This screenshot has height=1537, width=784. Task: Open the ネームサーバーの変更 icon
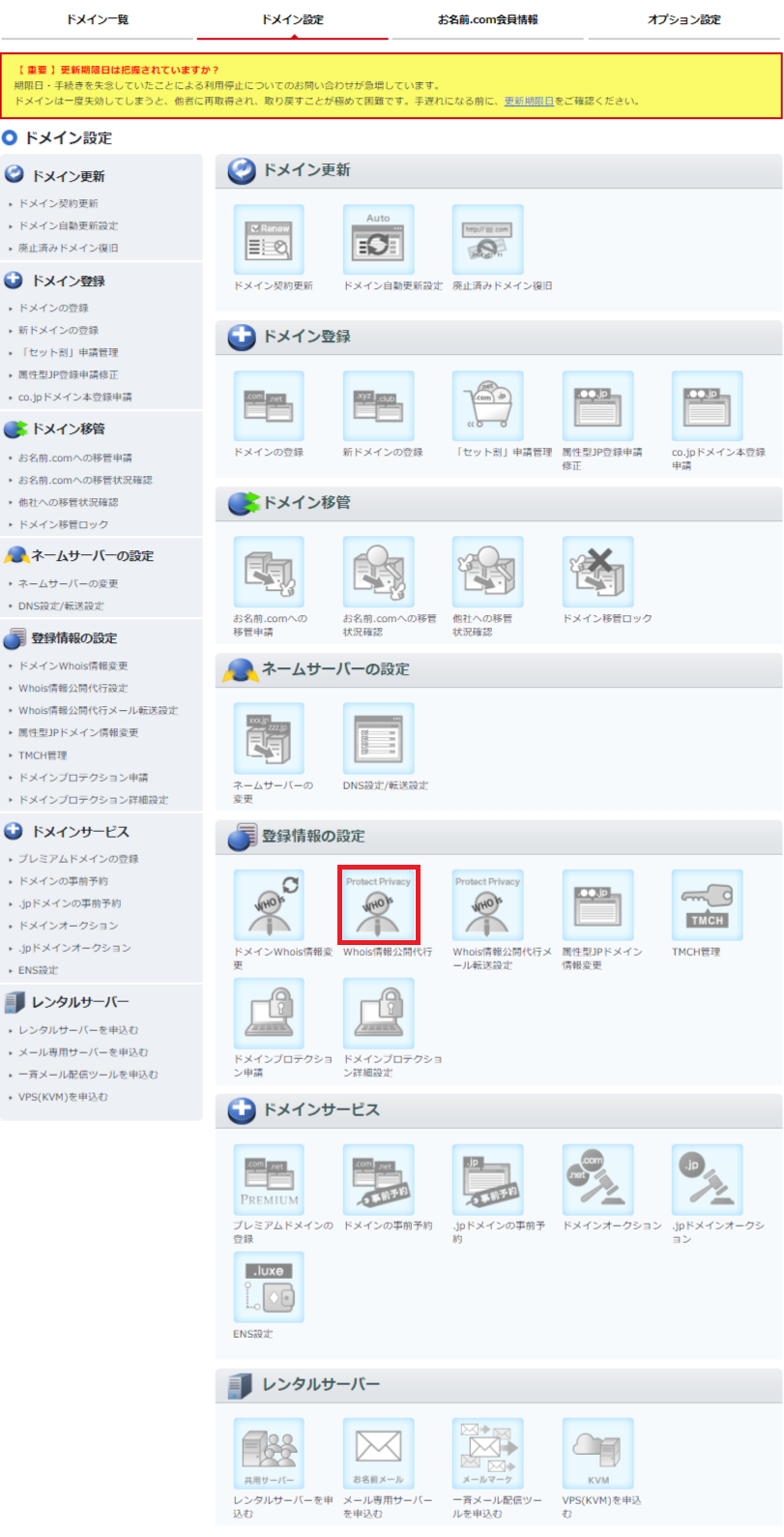click(x=269, y=738)
